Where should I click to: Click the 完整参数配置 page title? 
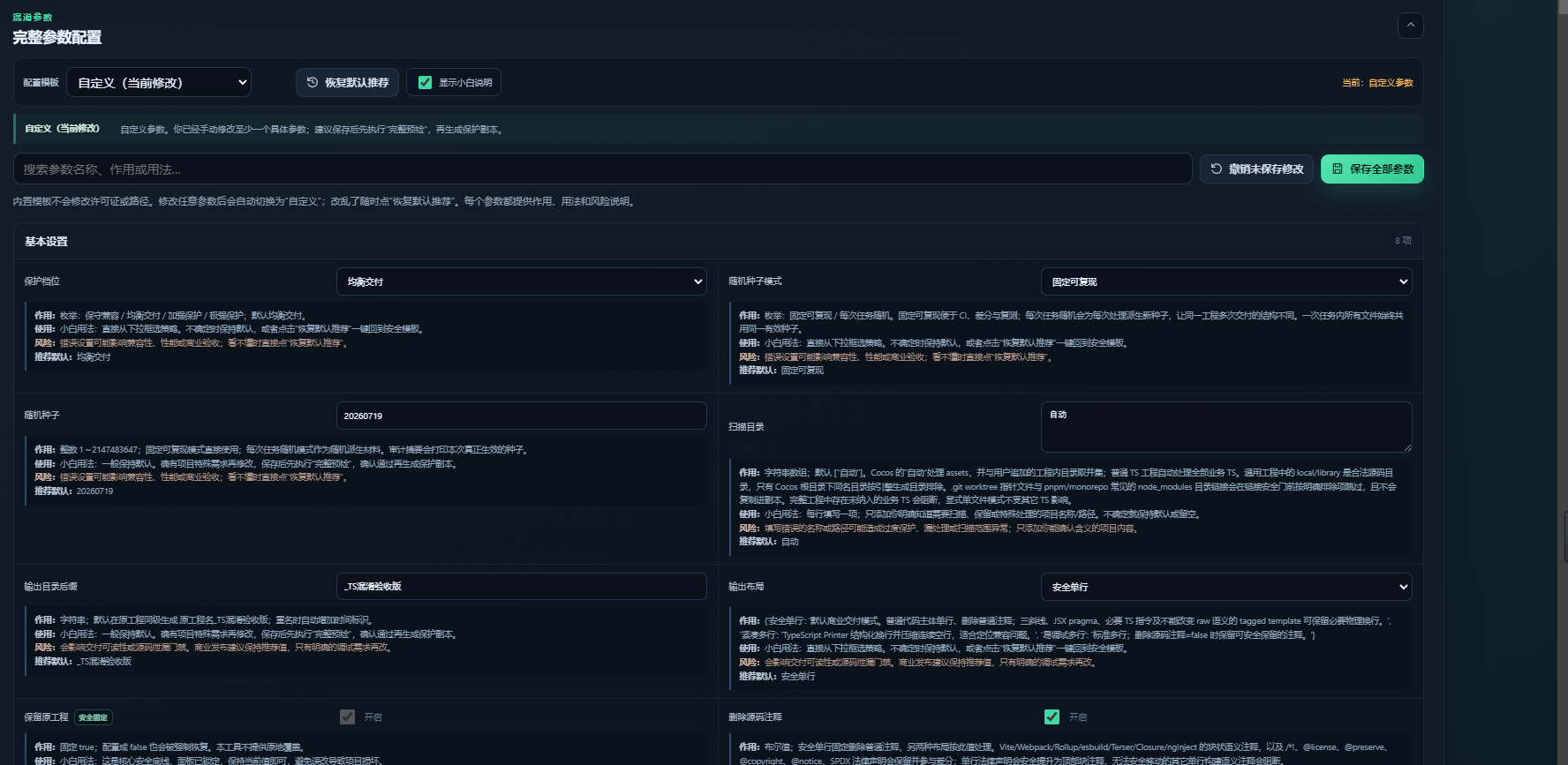(57, 37)
